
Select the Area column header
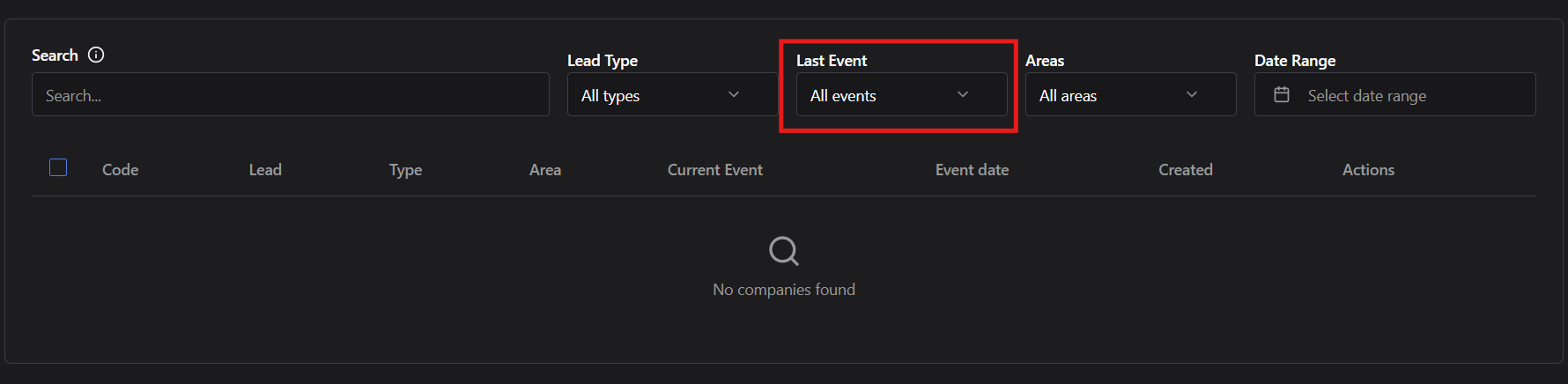pyautogui.click(x=544, y=170)
